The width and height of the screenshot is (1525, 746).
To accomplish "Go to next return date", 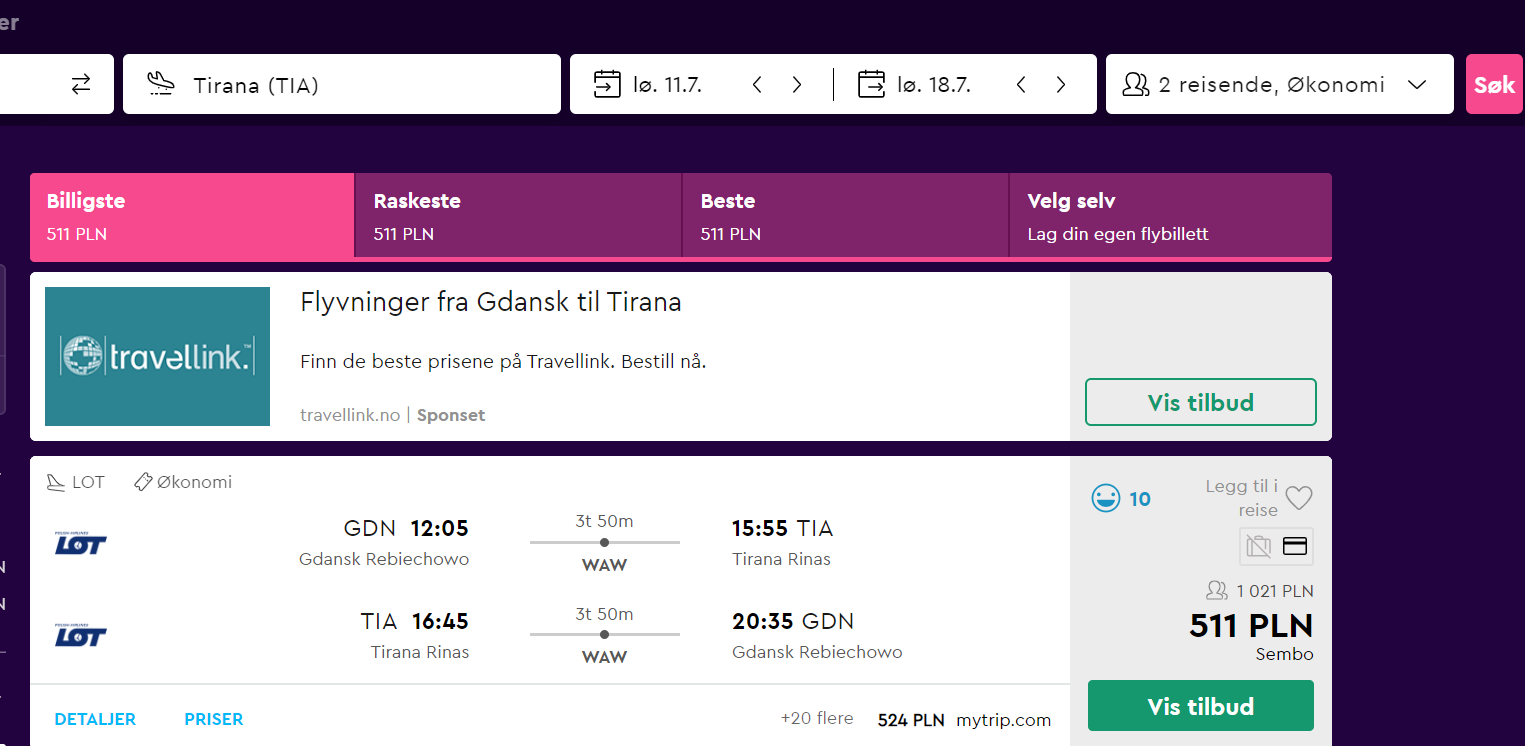I will click(1061, 85).
